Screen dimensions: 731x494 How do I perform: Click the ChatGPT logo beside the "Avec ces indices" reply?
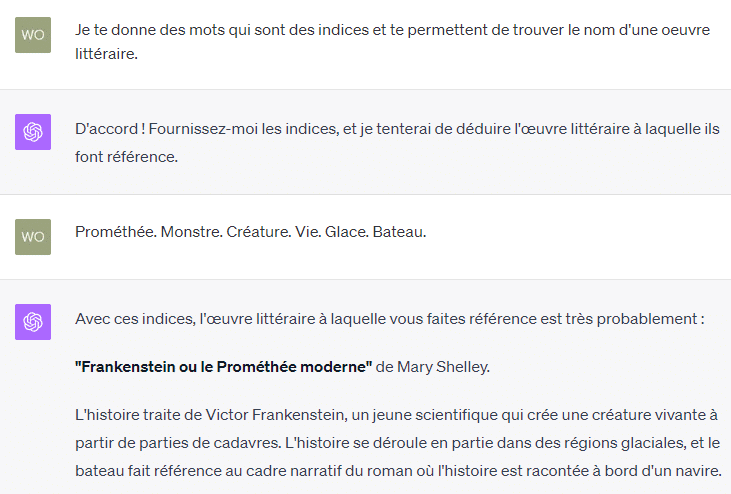point(33,322)
